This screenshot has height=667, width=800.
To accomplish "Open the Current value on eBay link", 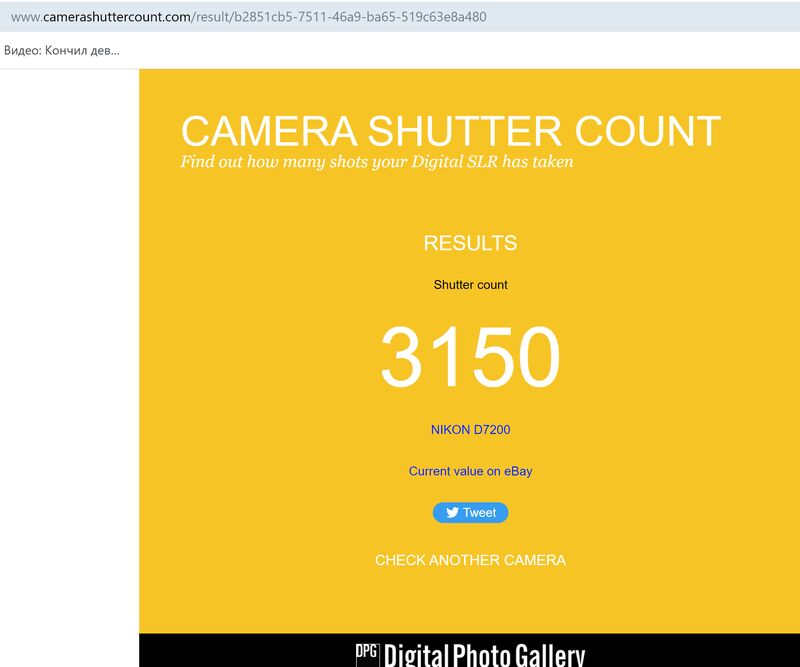I will click(470, 471).
